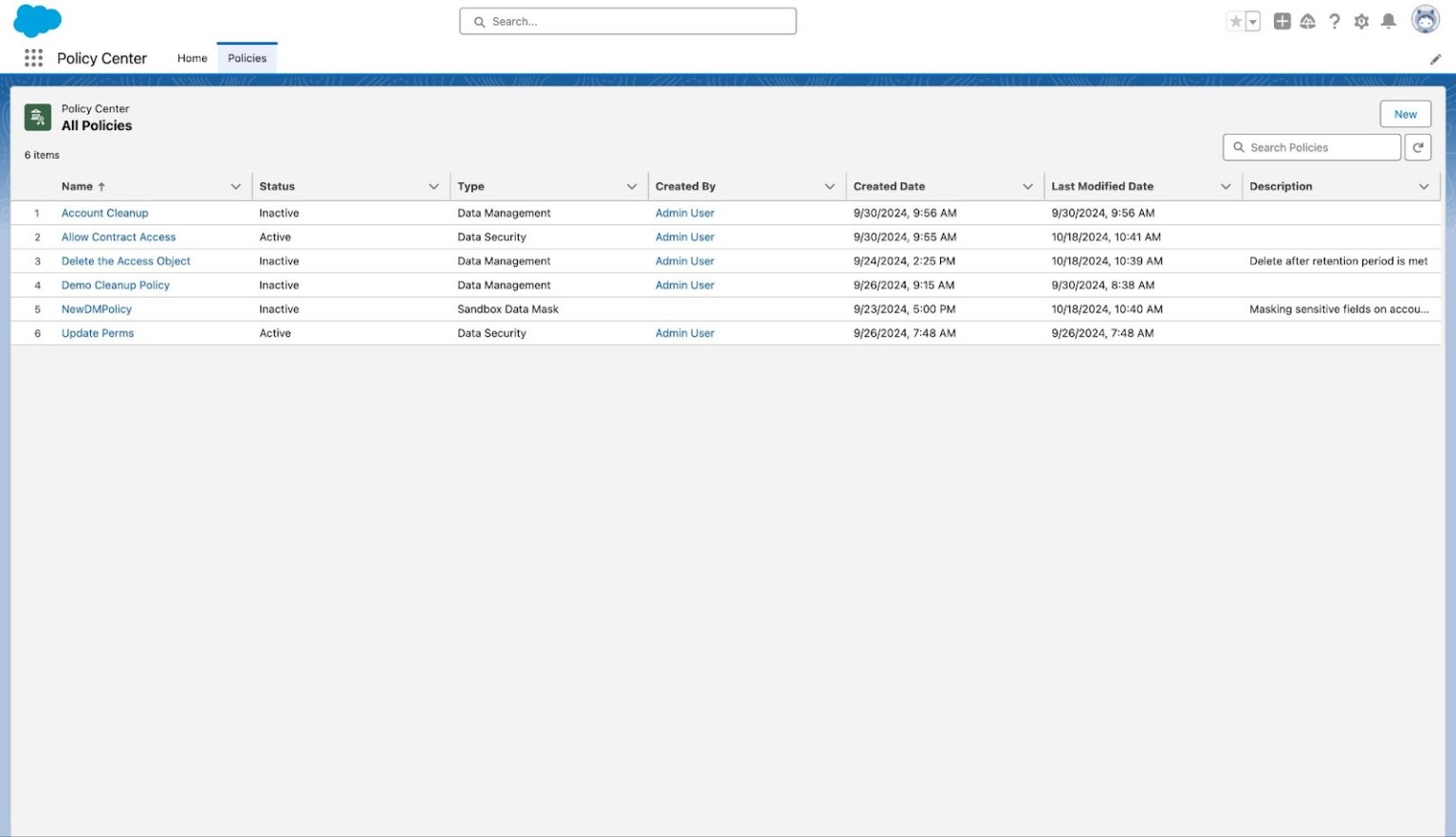Click the Salesforce cloud logo
The height and width of the screenshot is (837, 1456).
tap(37, 21)
